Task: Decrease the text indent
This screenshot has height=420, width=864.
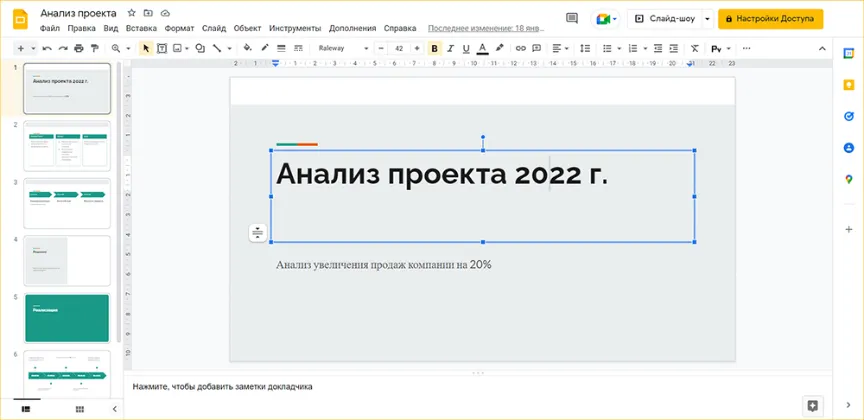Action: 658,49
